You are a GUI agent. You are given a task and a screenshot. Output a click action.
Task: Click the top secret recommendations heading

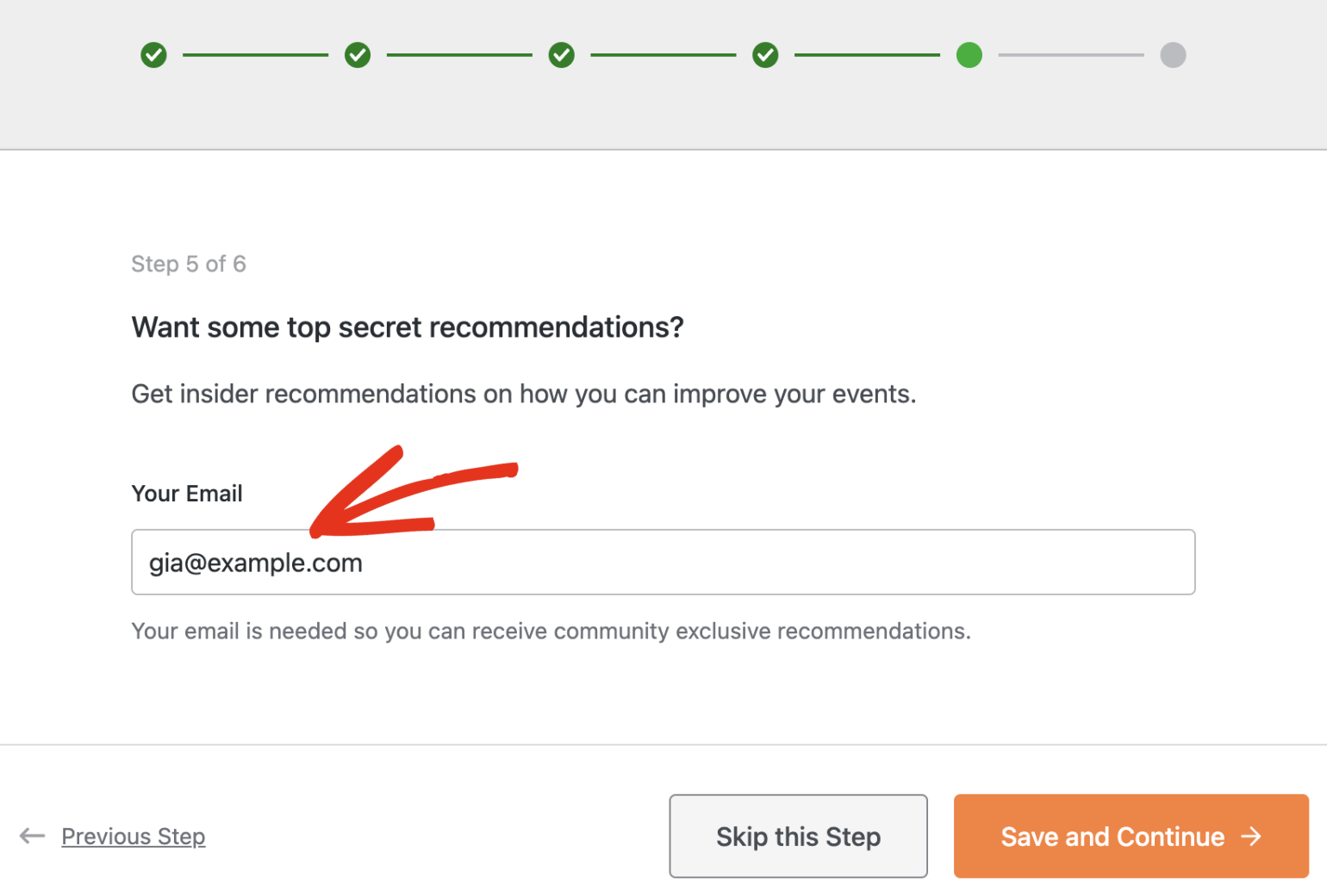point(408,327)
